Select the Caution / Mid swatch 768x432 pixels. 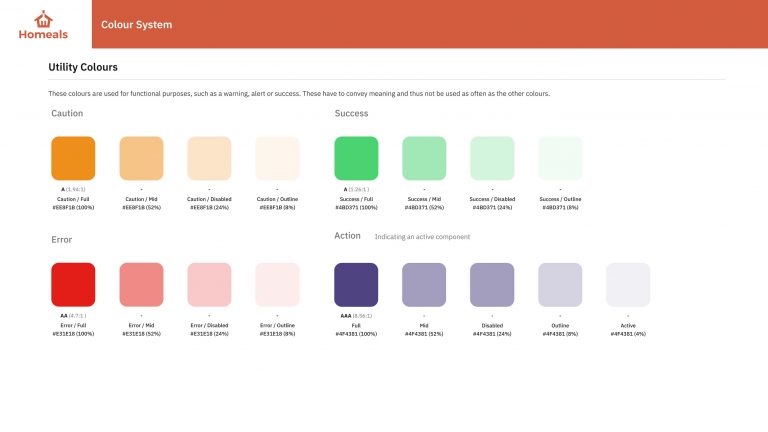coord(141,158)
